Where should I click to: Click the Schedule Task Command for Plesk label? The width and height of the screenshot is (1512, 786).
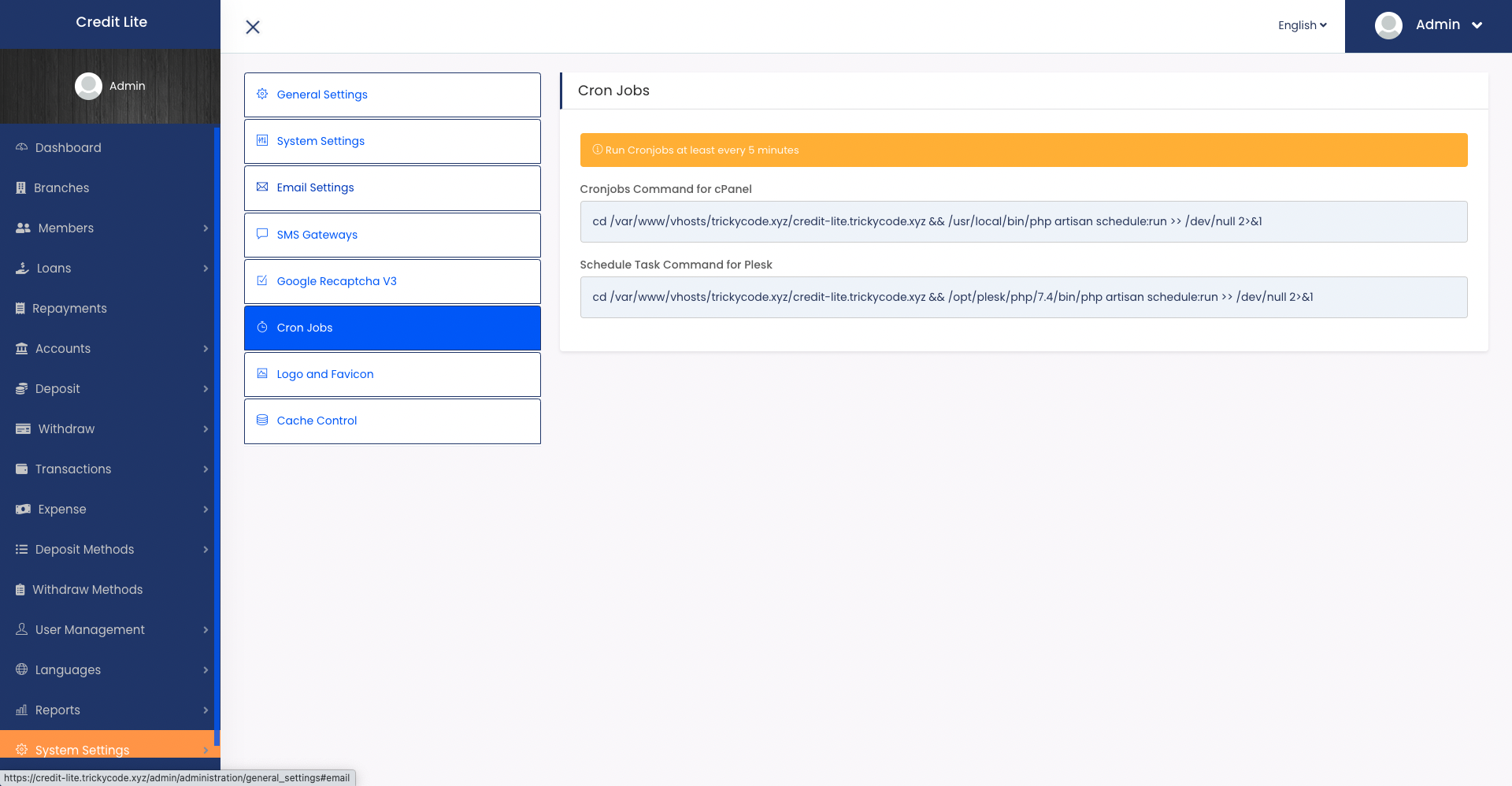(676, 265)
